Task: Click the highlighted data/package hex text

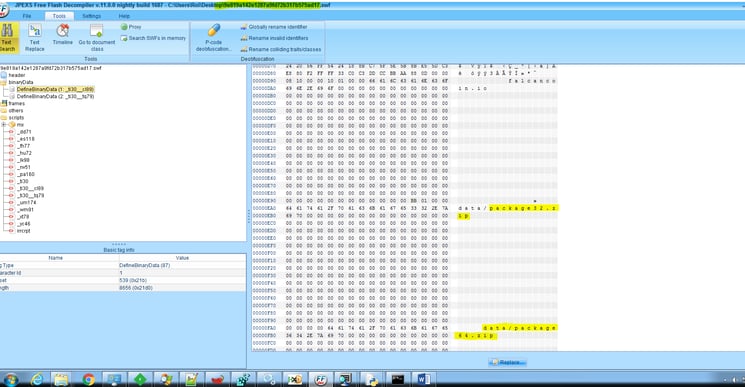Action: click(519, 328)
